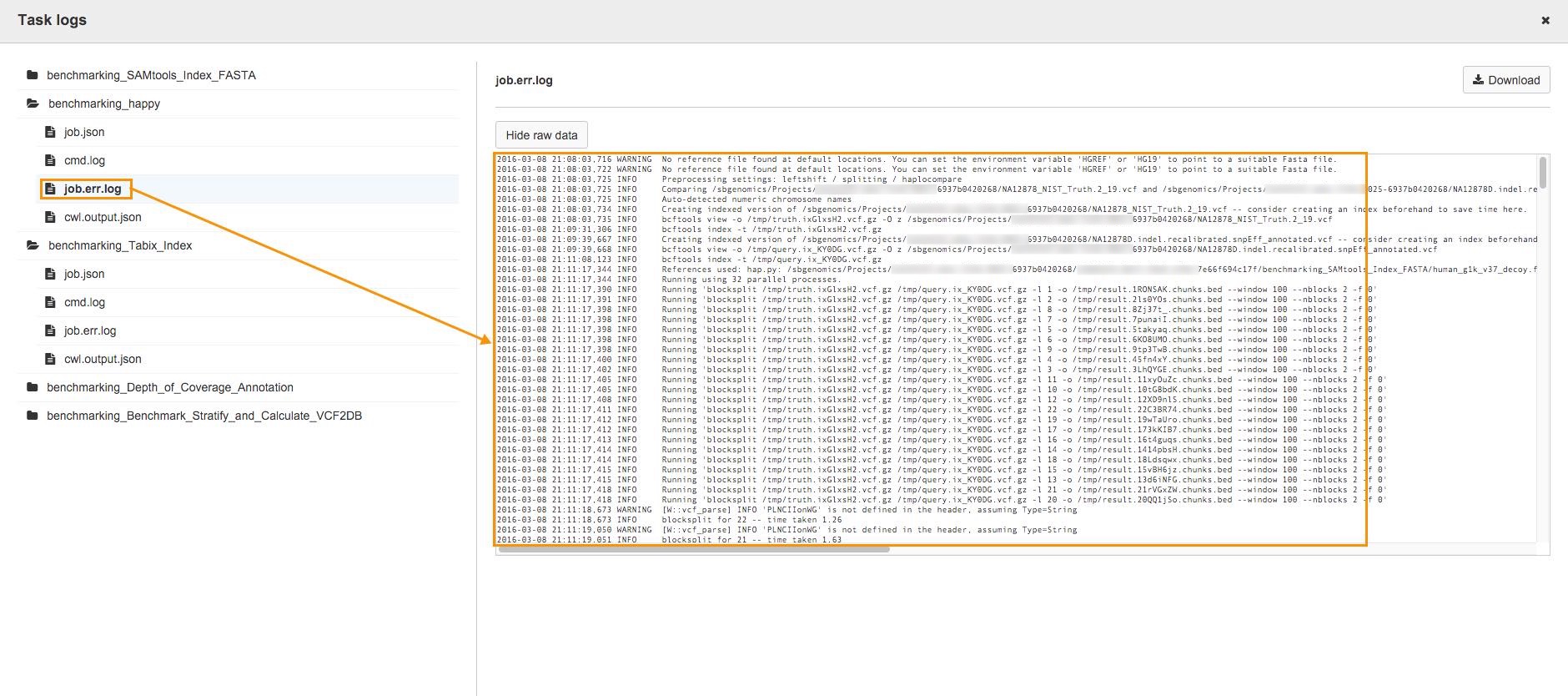Open cwl.output.json under benchmarking_Tabix_Index
The width and height of the screenshot is (1568, 696).
(x=103, y=359)
